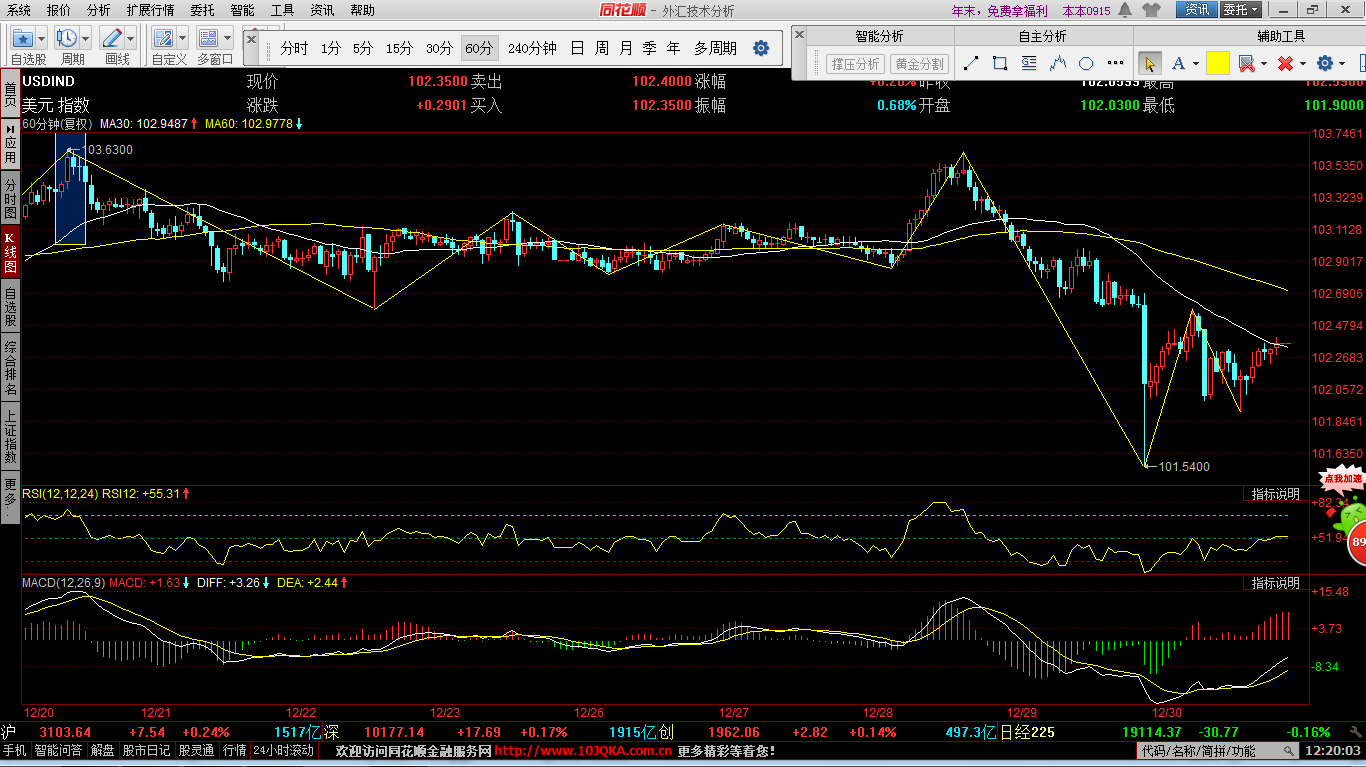
Task: Expand the drawing settings gear dropdown arrow
Action: click(x=1342, y=64)
